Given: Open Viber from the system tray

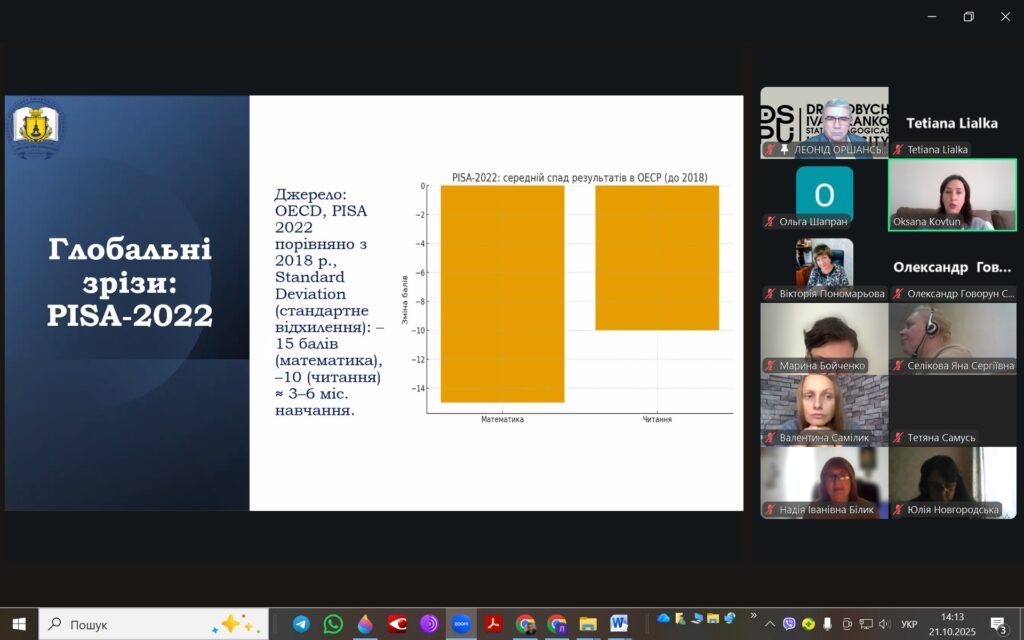Looking at the screenshot, I should (790, 625).
